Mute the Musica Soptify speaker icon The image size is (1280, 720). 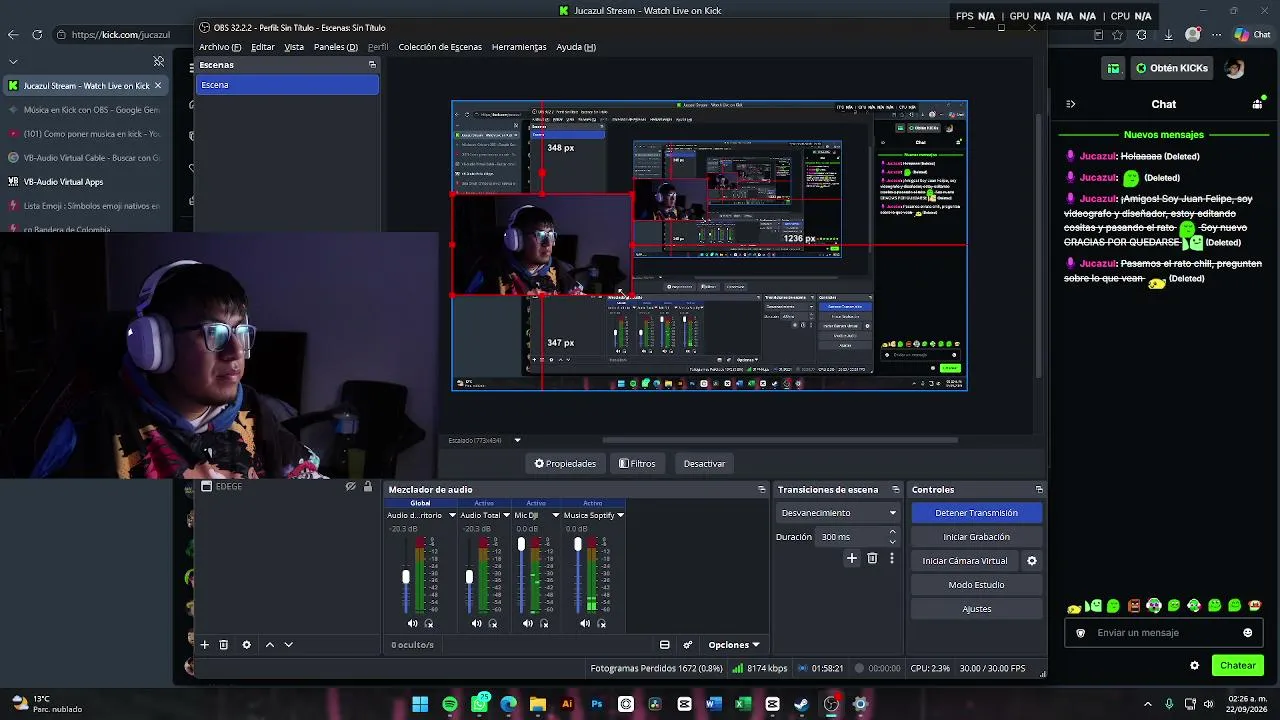pos(585,624)
